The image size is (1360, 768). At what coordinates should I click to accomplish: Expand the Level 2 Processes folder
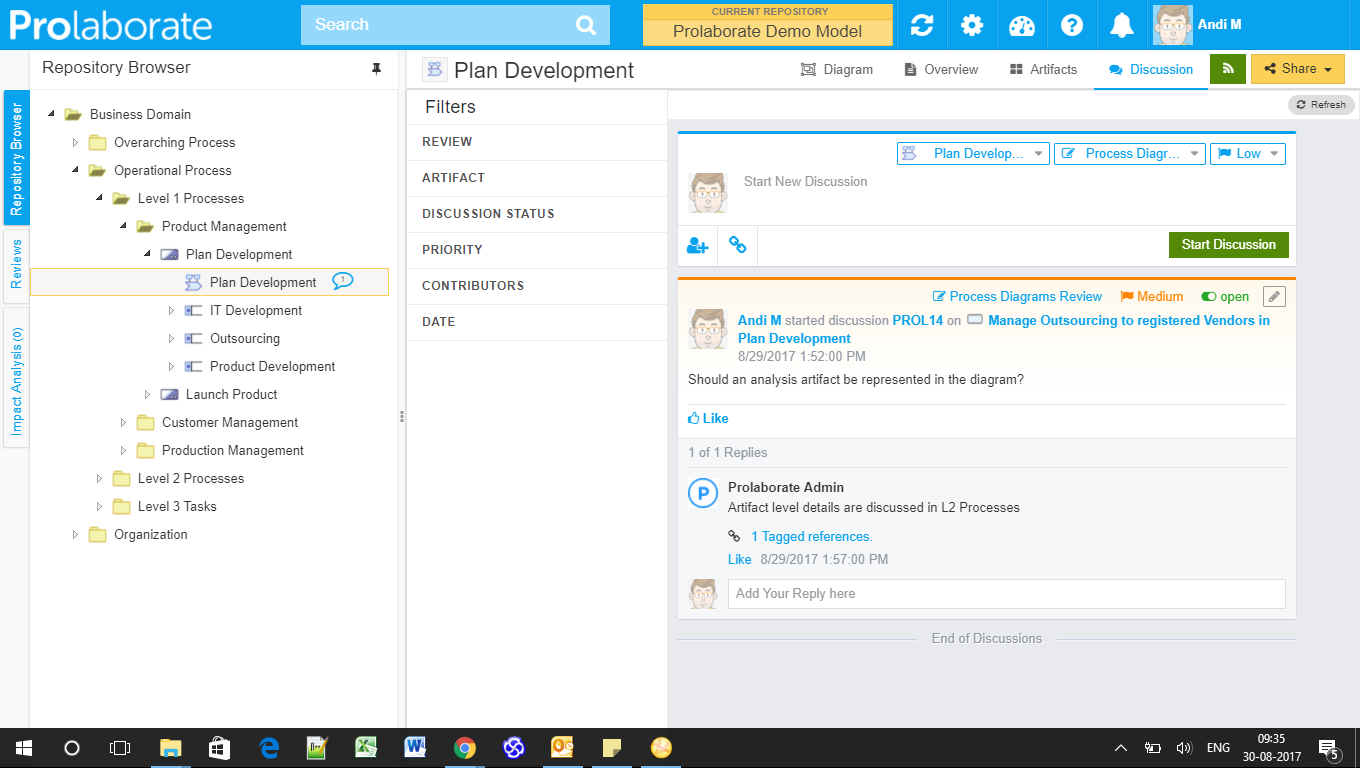click(x=99, y=478)
